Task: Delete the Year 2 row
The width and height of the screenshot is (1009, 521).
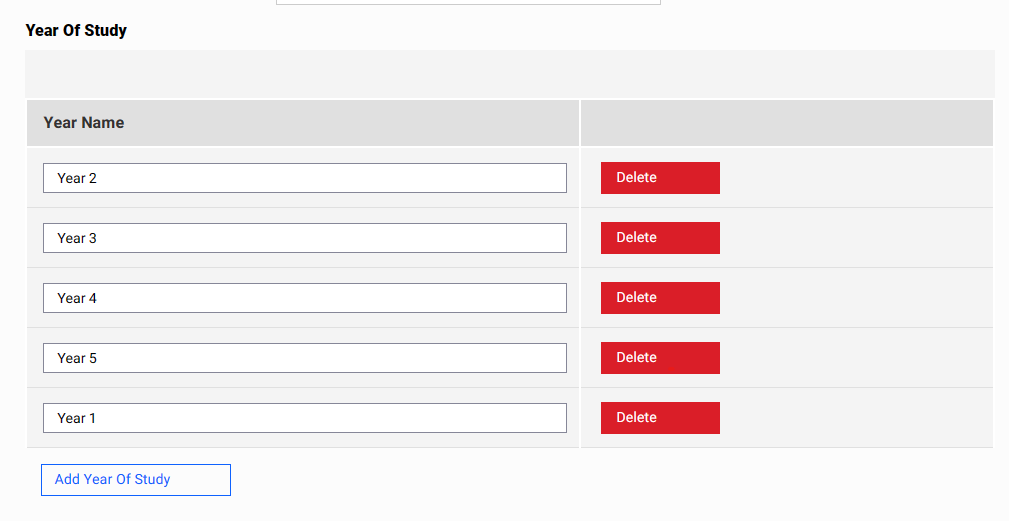Action: point(660,178)
